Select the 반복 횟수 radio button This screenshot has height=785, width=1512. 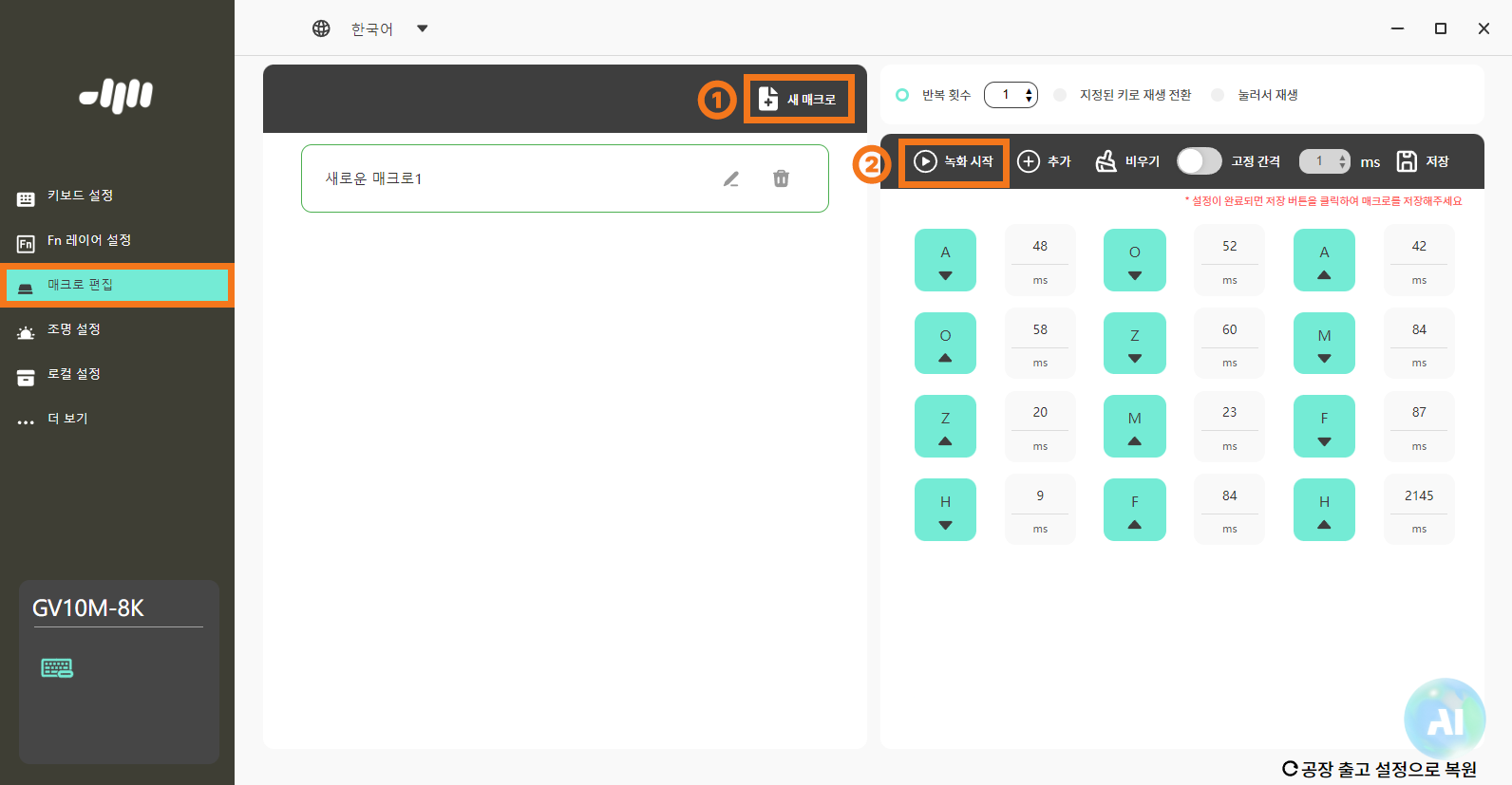902,95
